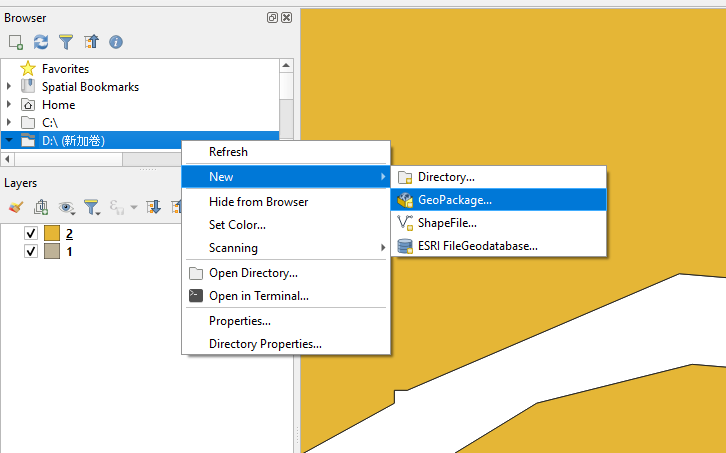Click the ShapeFile icon in the submenu
726x453 pixels.
(x=405, y=223)
